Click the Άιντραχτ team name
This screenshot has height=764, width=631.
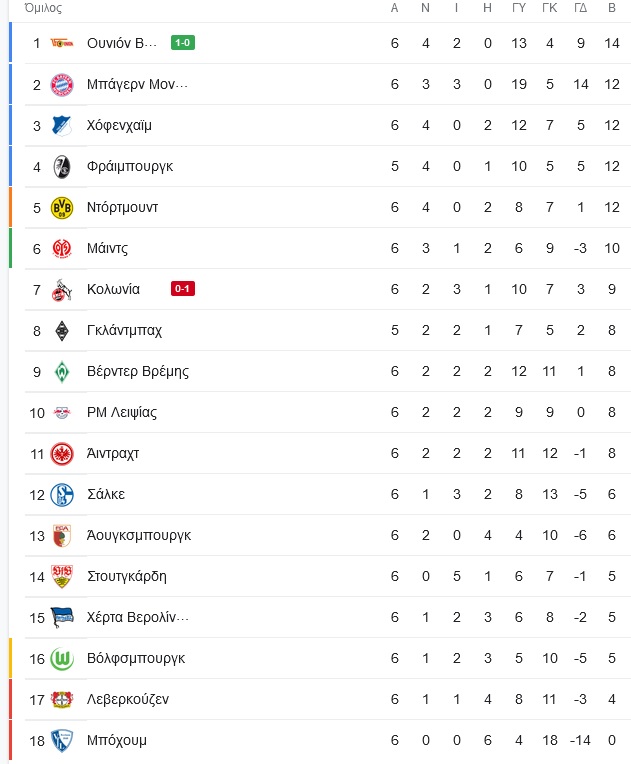[x=113, y=454]
